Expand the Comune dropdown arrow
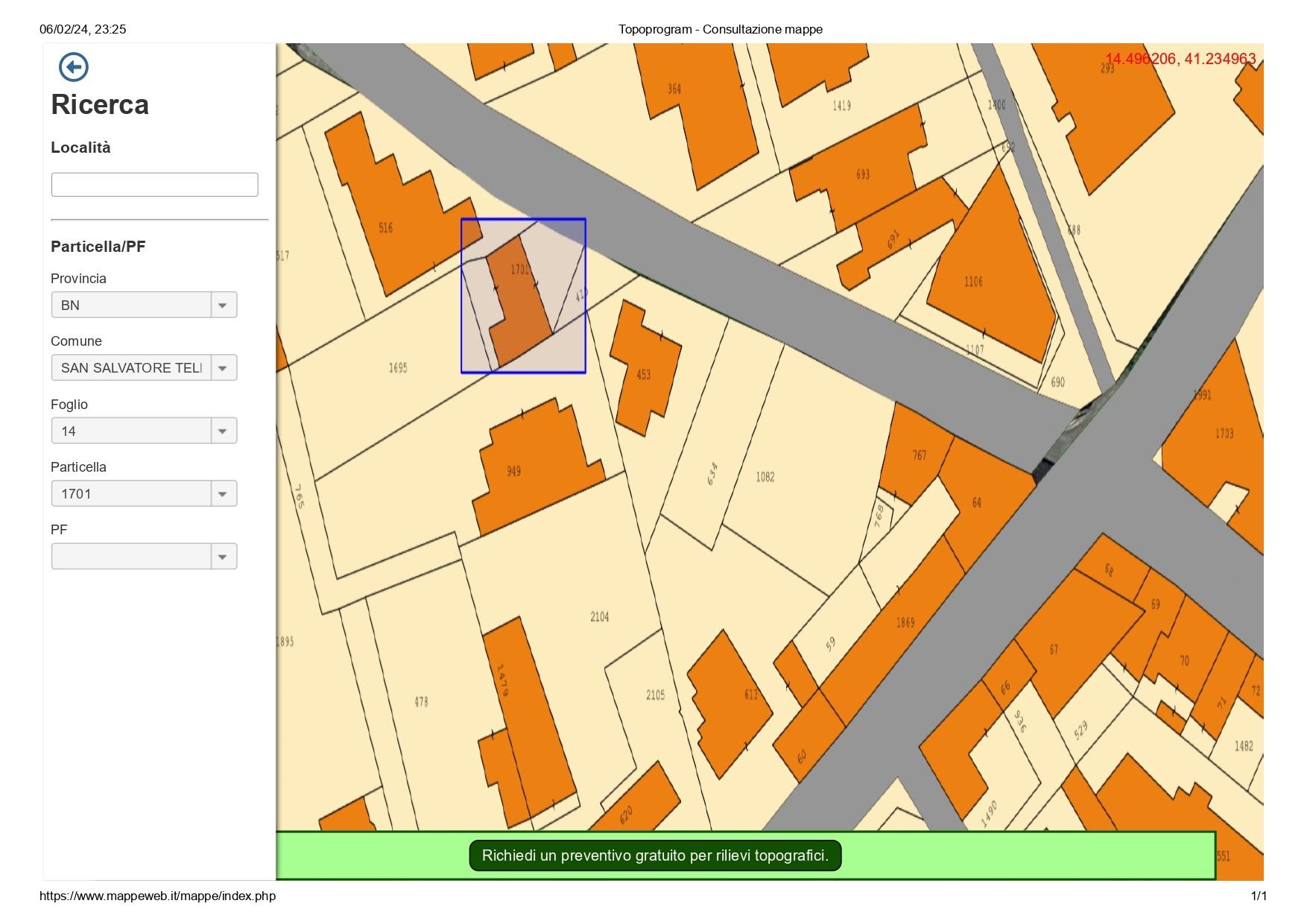 pyautogui.click(x=223, y=368)
